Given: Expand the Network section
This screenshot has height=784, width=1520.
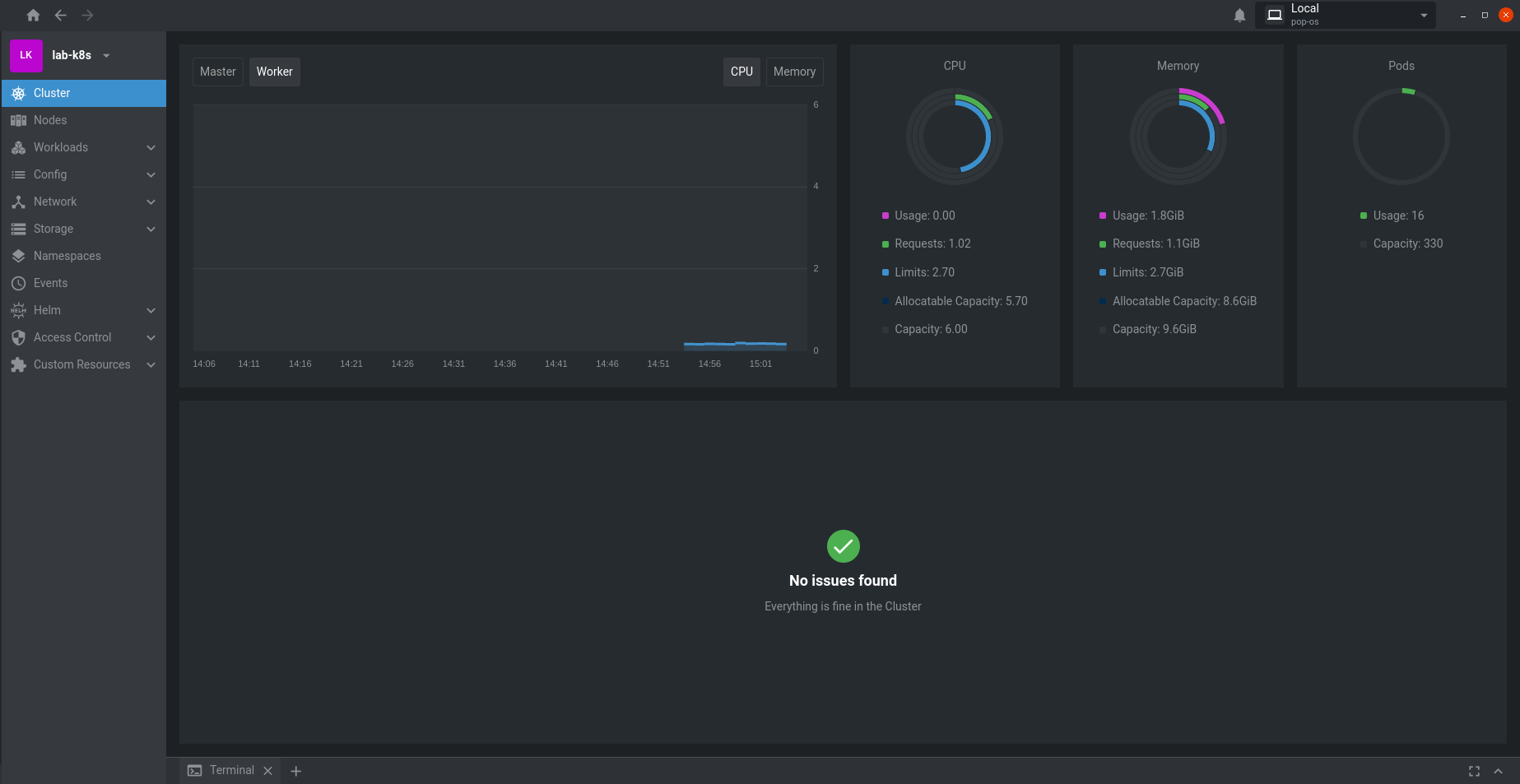Looking at the screenshot, I should (x=151, y=202).
